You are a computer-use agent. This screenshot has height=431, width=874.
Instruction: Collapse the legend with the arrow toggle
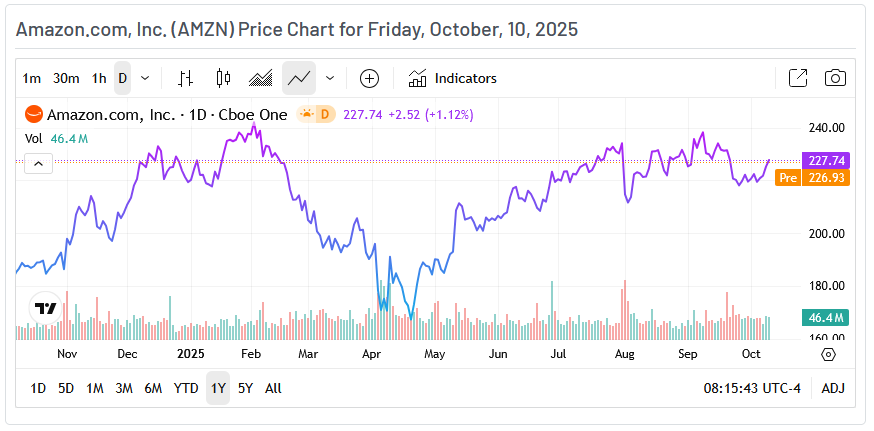click(38, 163)
